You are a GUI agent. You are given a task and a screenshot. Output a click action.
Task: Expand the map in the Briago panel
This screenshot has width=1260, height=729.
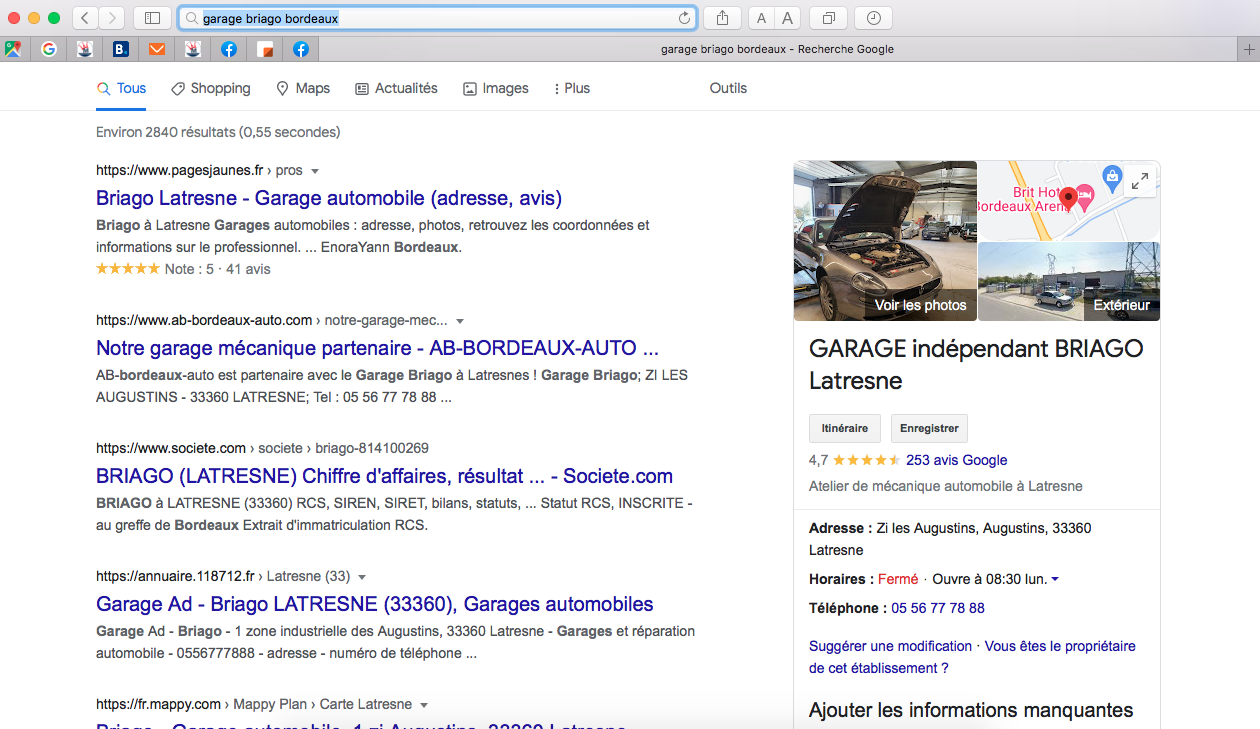tap(1140, 182)
